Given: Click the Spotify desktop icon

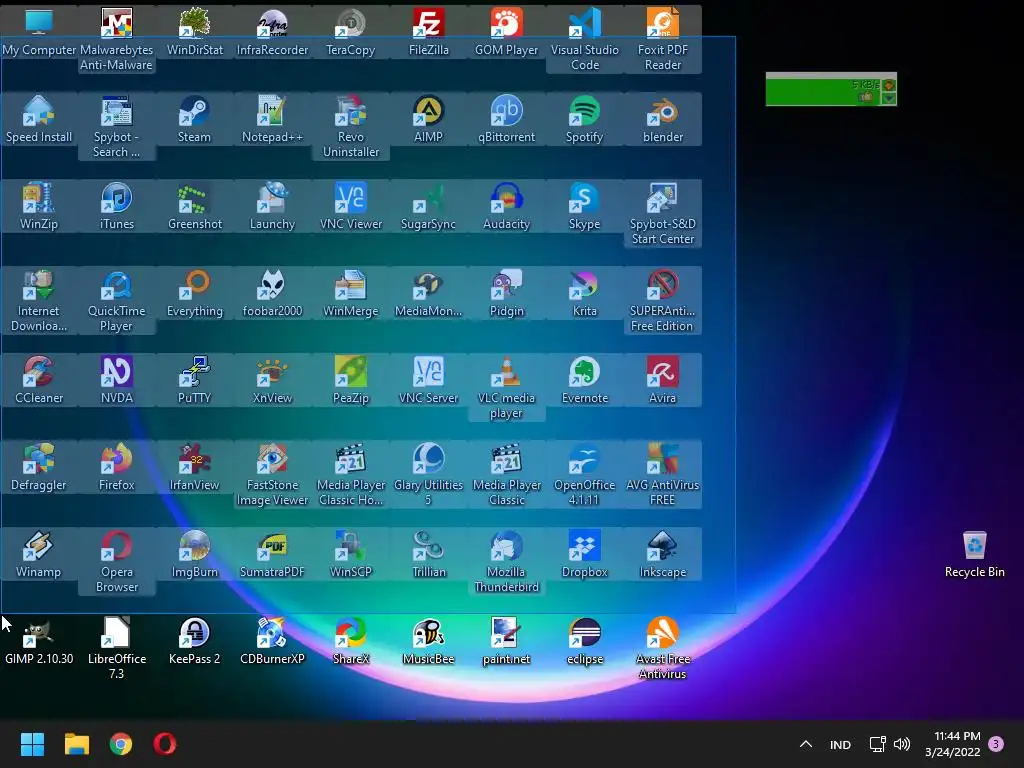Looking at the screenshot, I should tap(584, 119).
